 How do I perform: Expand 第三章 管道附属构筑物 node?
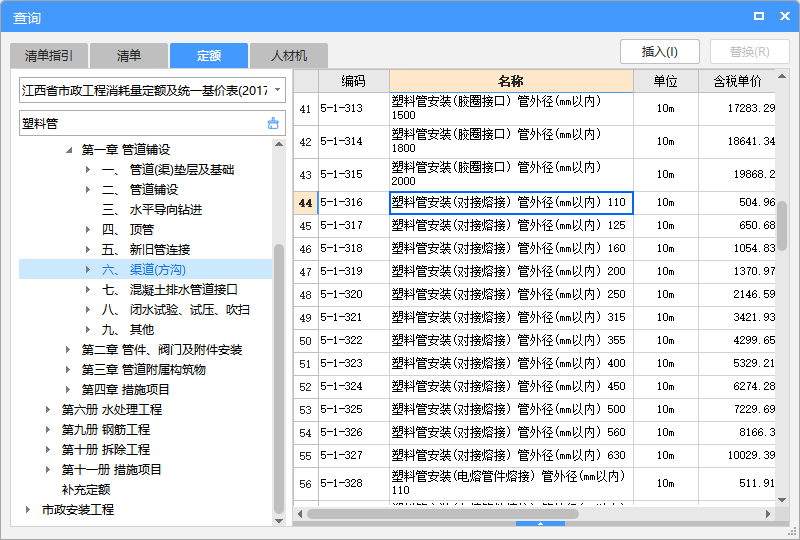point(68,369)
